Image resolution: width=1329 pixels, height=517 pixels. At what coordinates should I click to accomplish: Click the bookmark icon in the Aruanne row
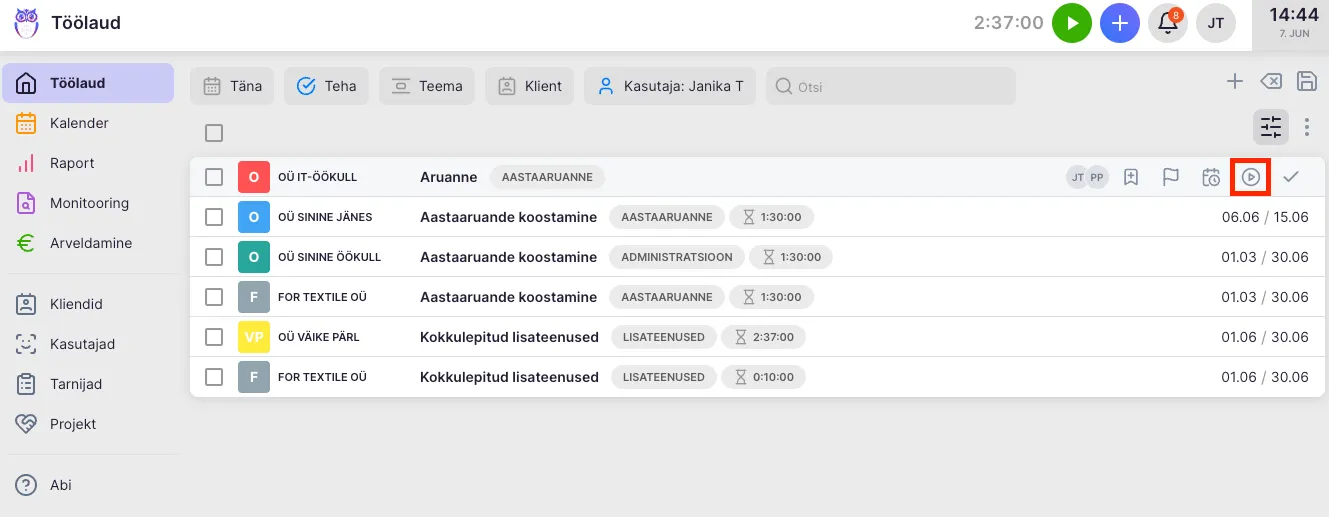pyautogui.click(x=1131, y=177)
